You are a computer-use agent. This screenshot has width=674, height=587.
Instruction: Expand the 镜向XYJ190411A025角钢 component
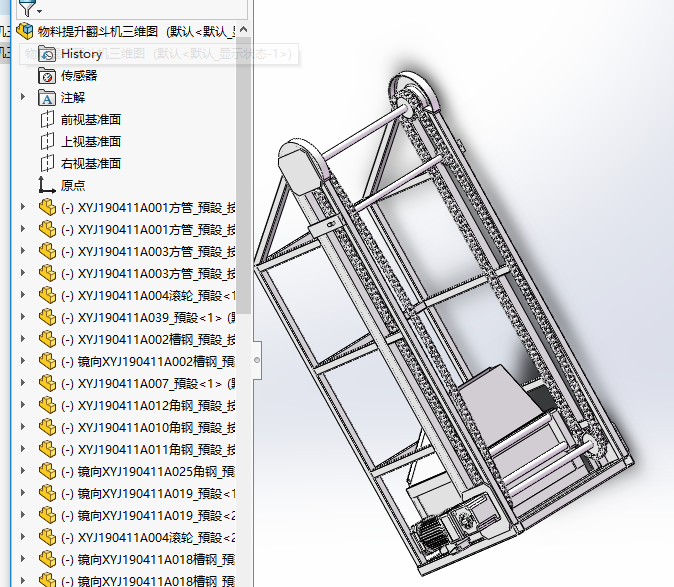pyautogui.click(x=23, y=471)
